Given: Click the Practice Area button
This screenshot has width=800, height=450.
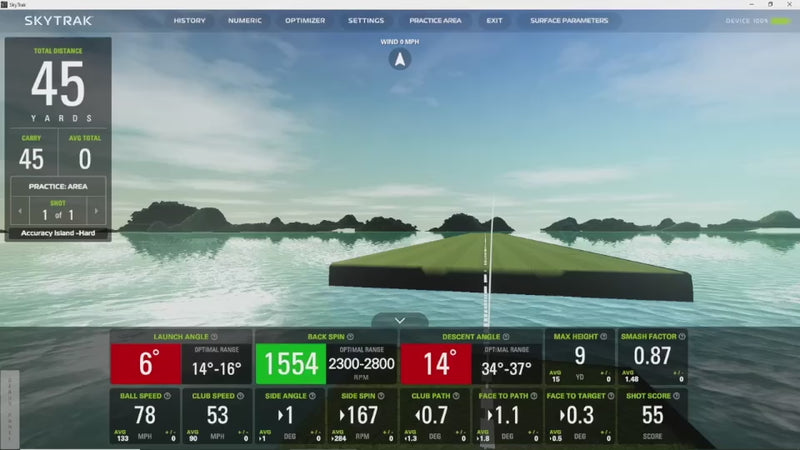Looking at the screenshot, I should tap(435, 21).
